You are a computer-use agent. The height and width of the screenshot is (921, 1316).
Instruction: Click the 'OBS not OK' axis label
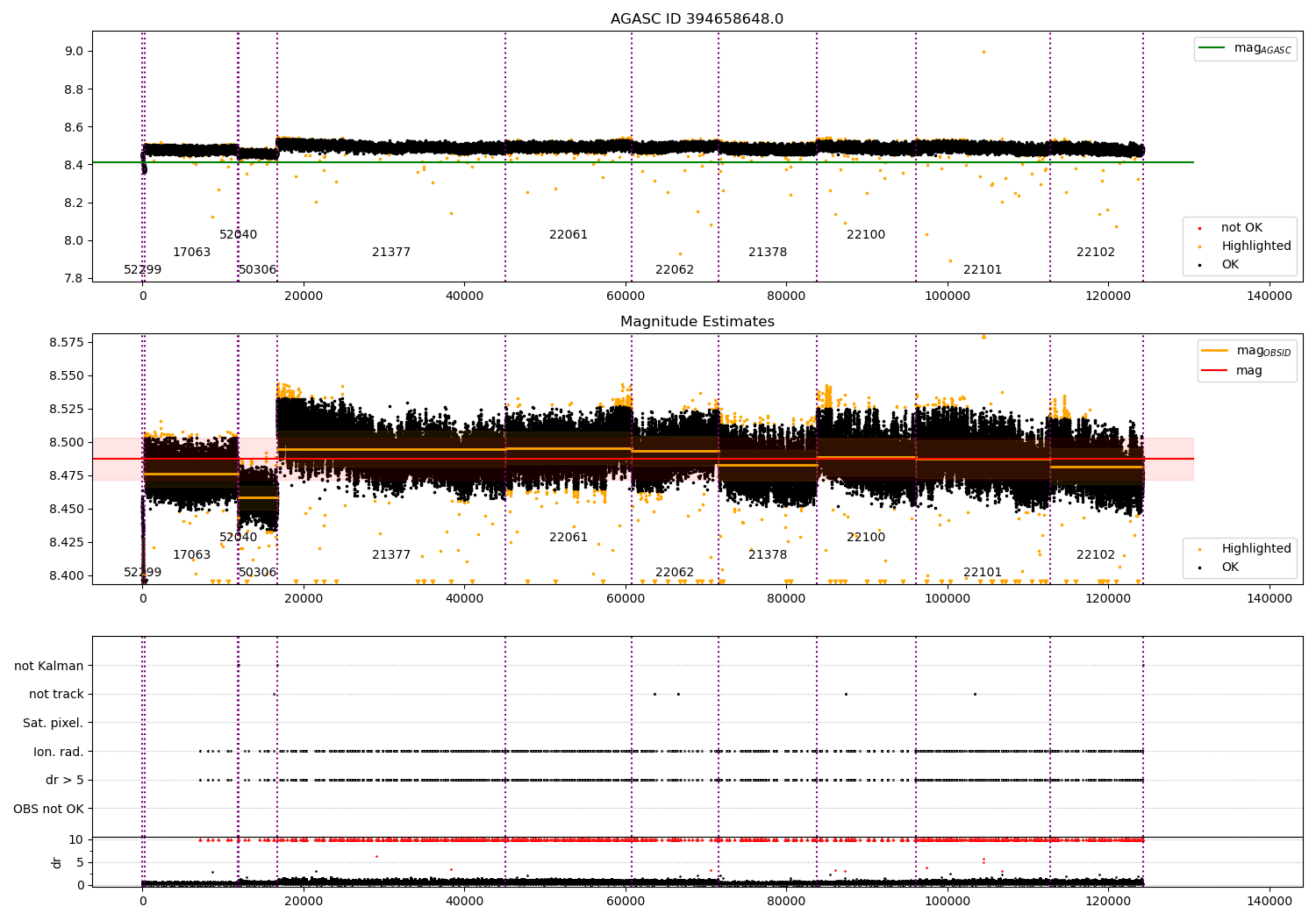(x=49, y=809)
